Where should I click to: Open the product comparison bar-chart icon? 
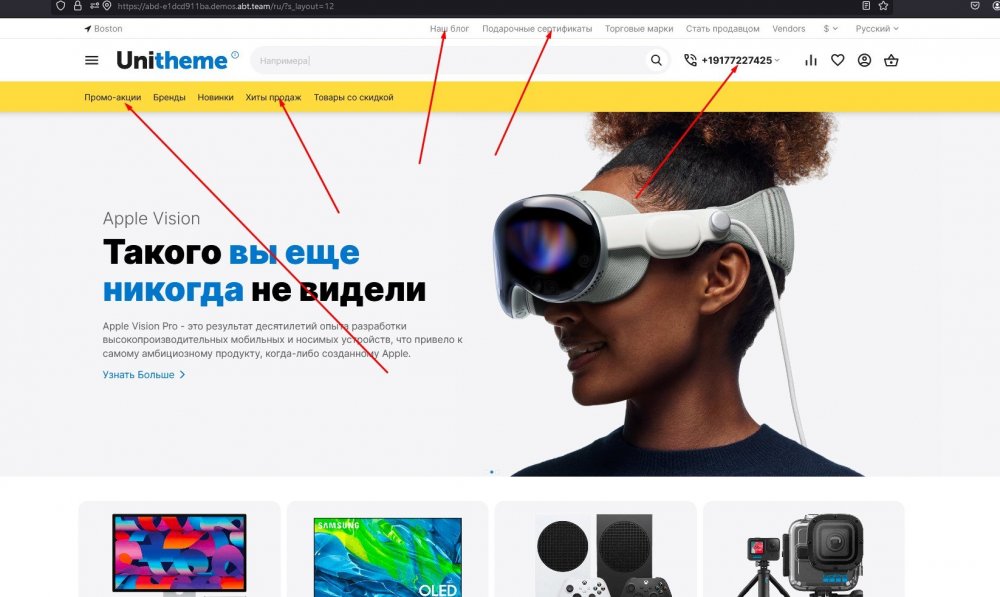click(x=811, y=60)
